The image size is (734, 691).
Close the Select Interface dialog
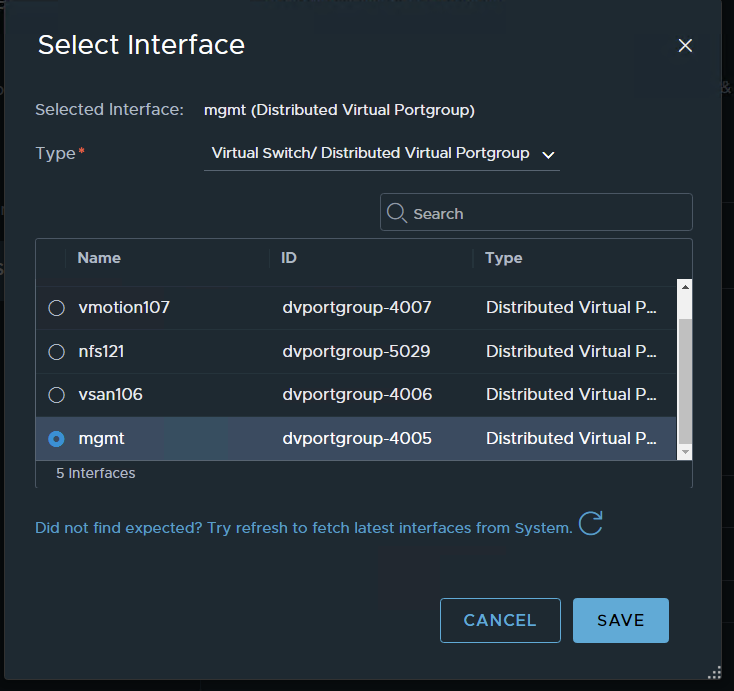pyautogui.click(x=685, y=46)
